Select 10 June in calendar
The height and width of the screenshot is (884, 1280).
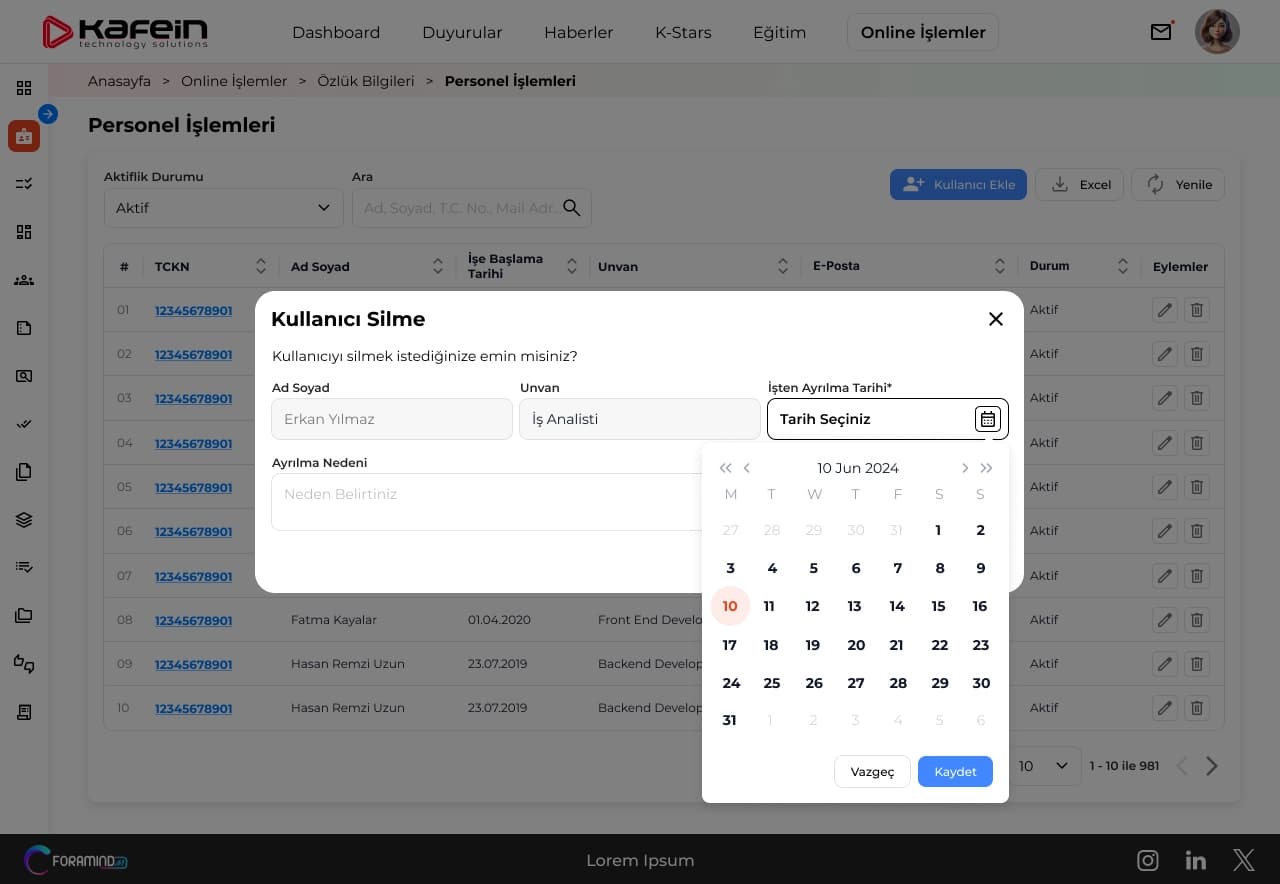(730, 606)
